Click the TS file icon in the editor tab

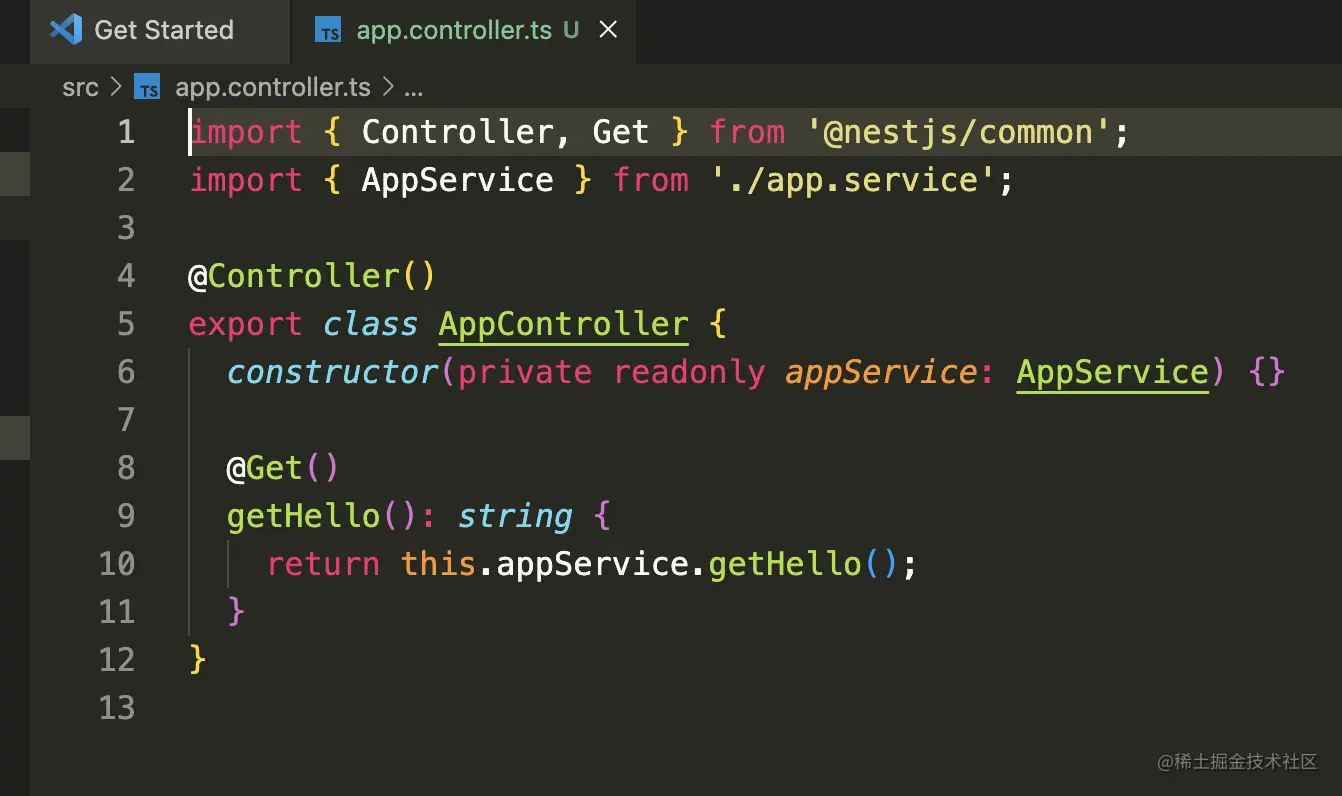328,32
